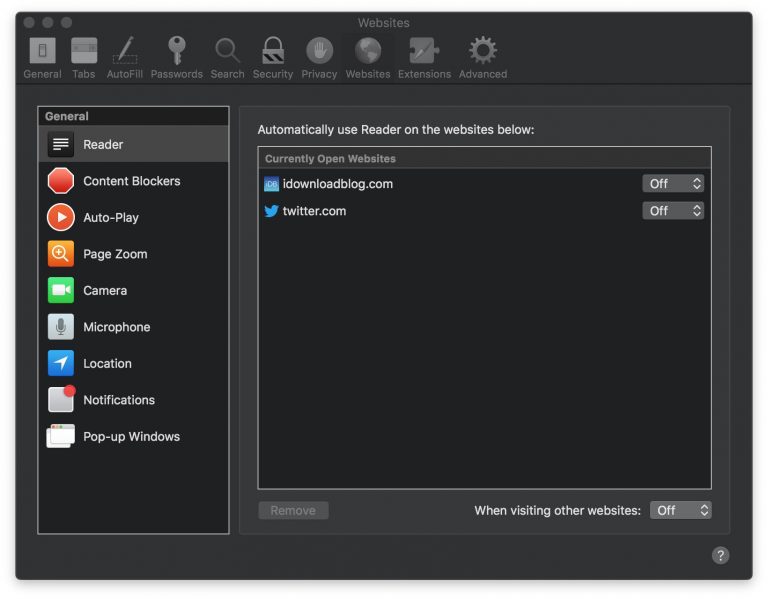Select the idownloadblog.com website row

[484, 184]
